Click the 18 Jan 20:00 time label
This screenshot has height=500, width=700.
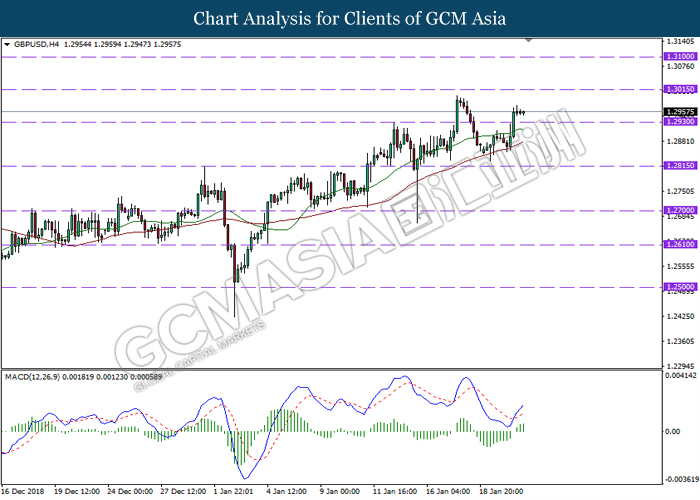[501, 492]
